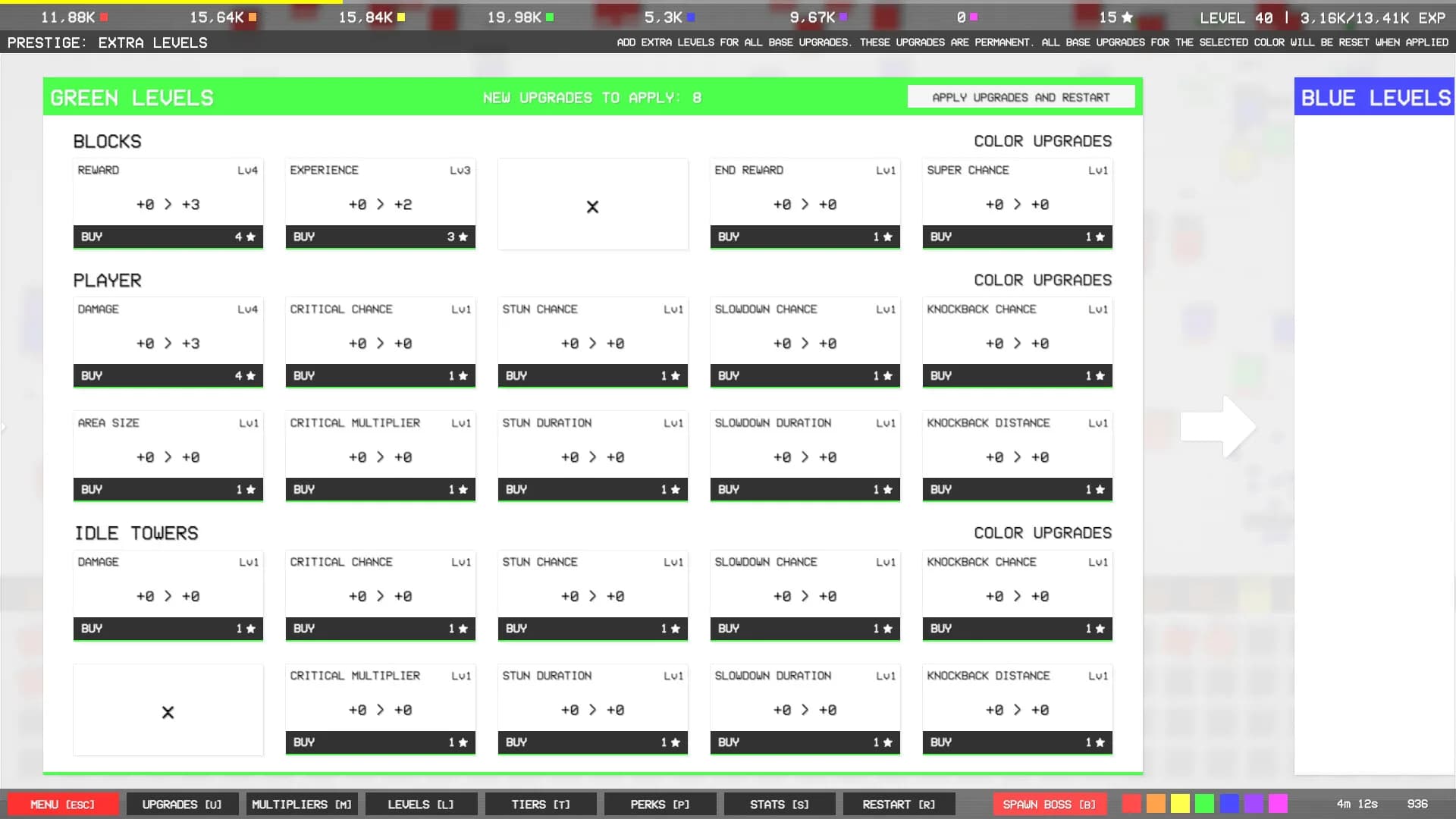
Task: Select the yellow color swatch
Action: coord(1180,804)
